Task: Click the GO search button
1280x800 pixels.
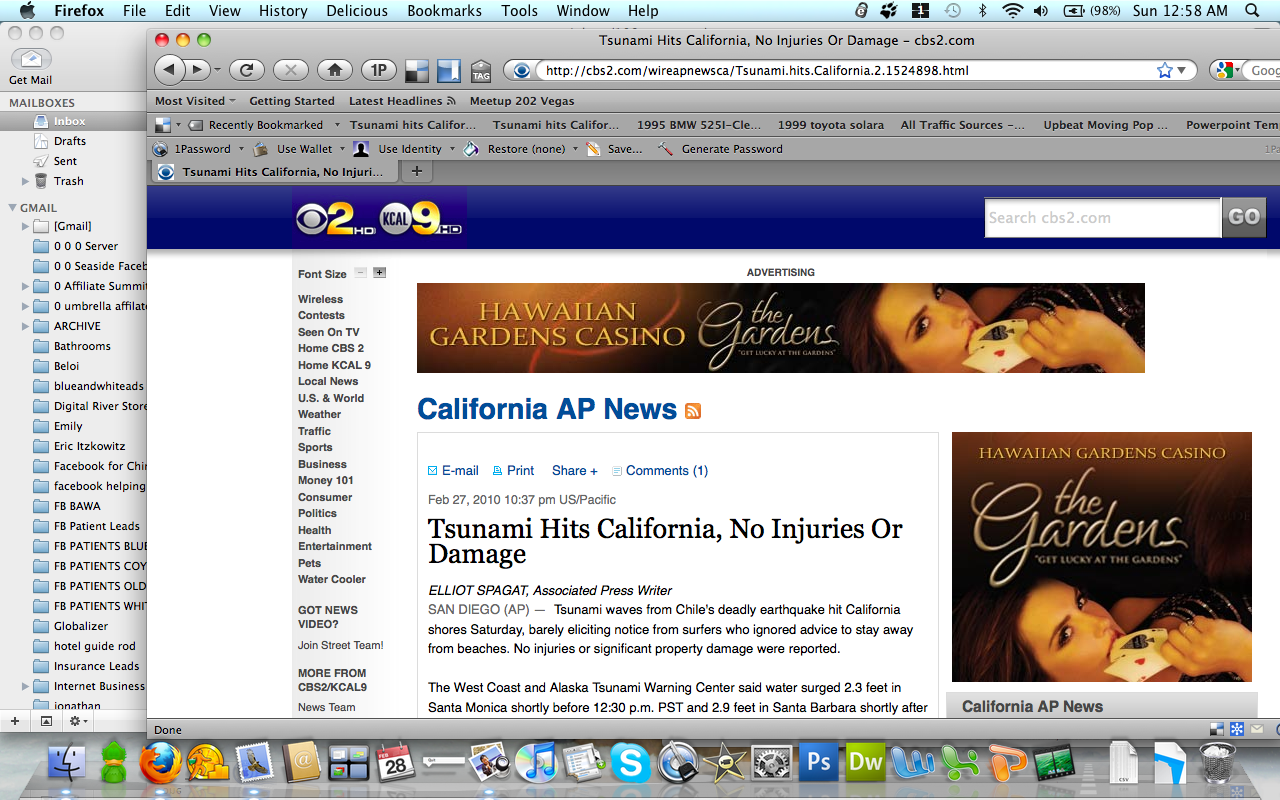Action: [1244, 217]
